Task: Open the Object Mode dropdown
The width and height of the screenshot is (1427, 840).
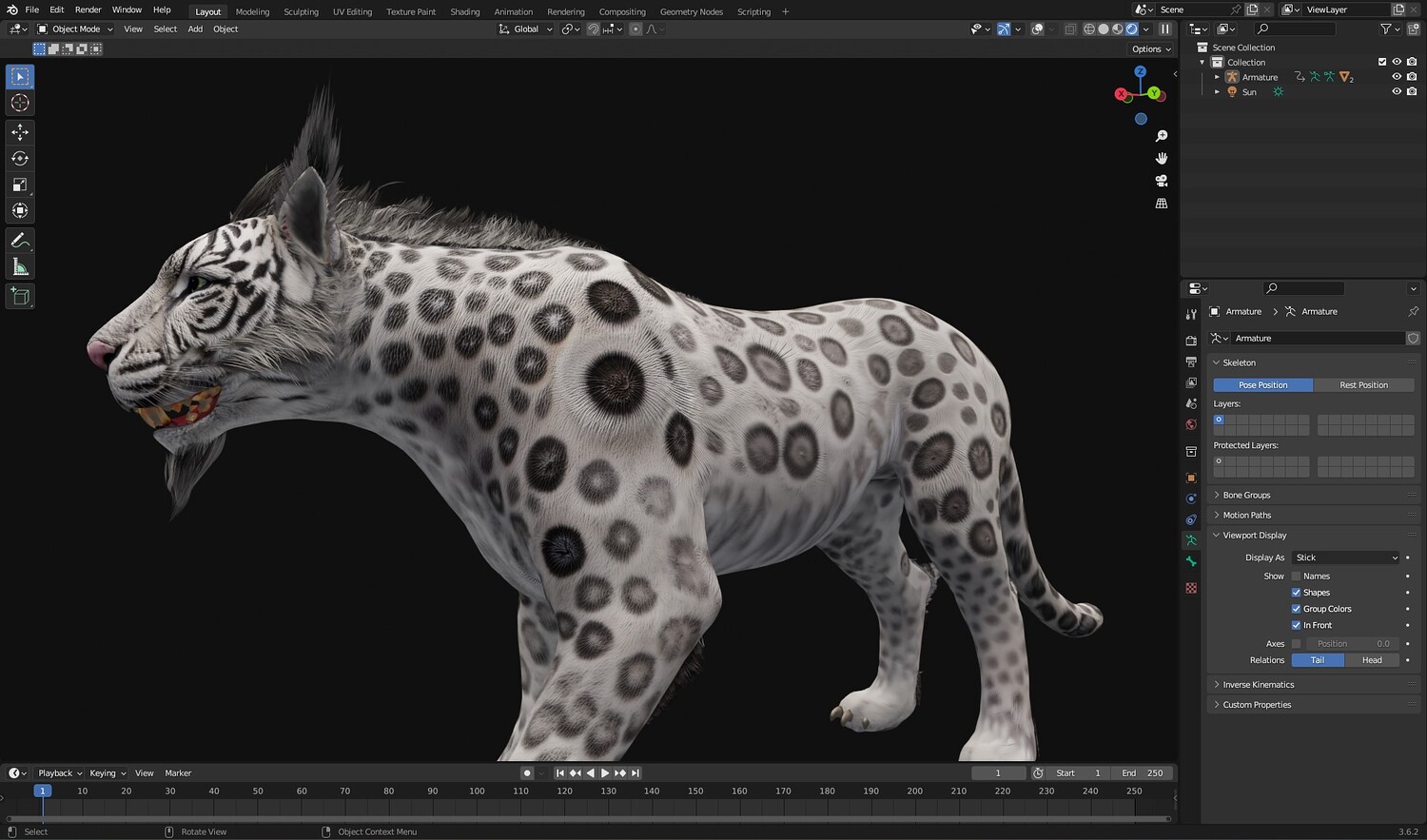Action: pyautogui.click(x=75, y=29)
